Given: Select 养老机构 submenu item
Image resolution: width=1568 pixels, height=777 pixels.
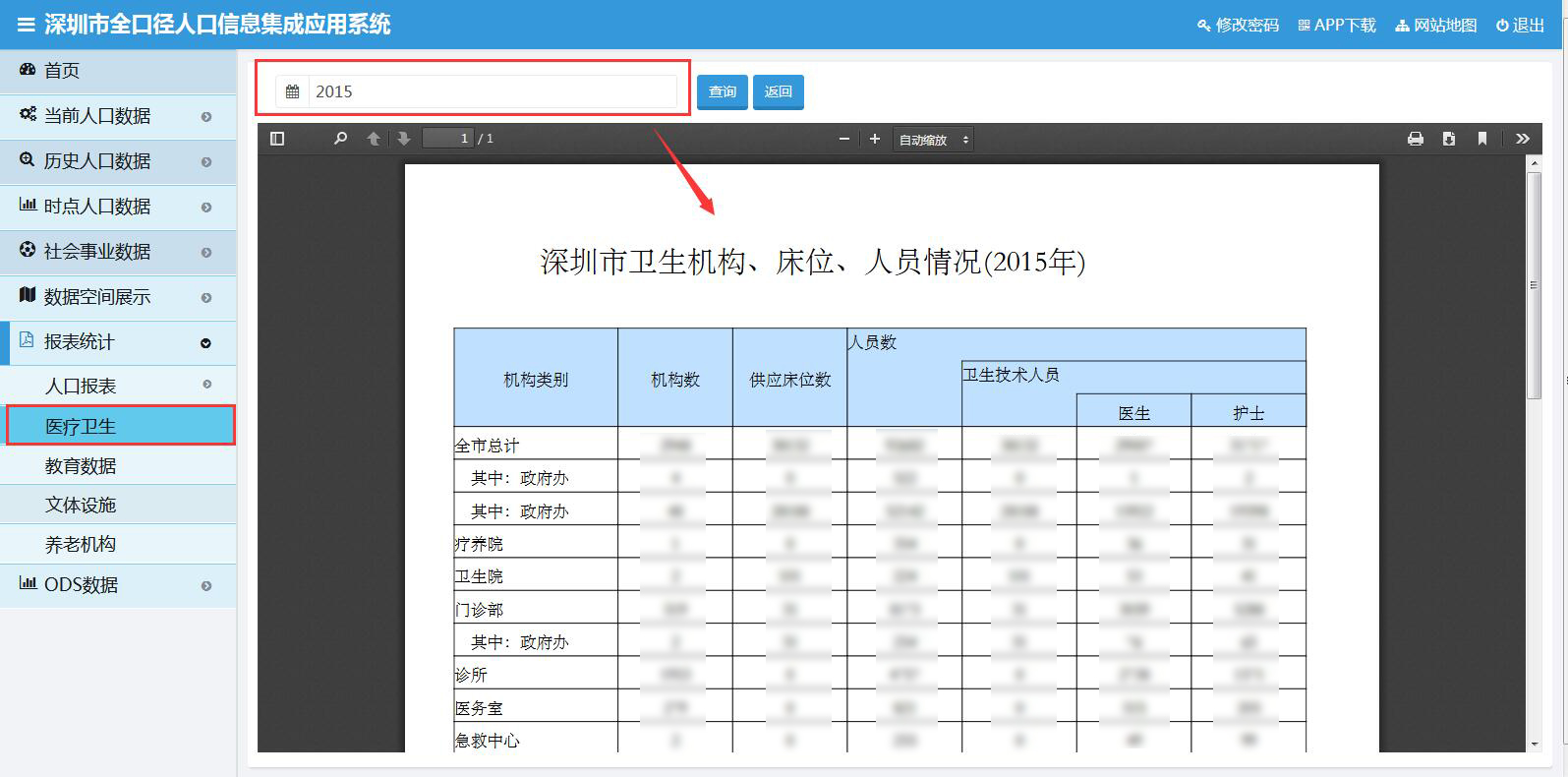Looking at the screenshot, I should (x=118, y=544).
